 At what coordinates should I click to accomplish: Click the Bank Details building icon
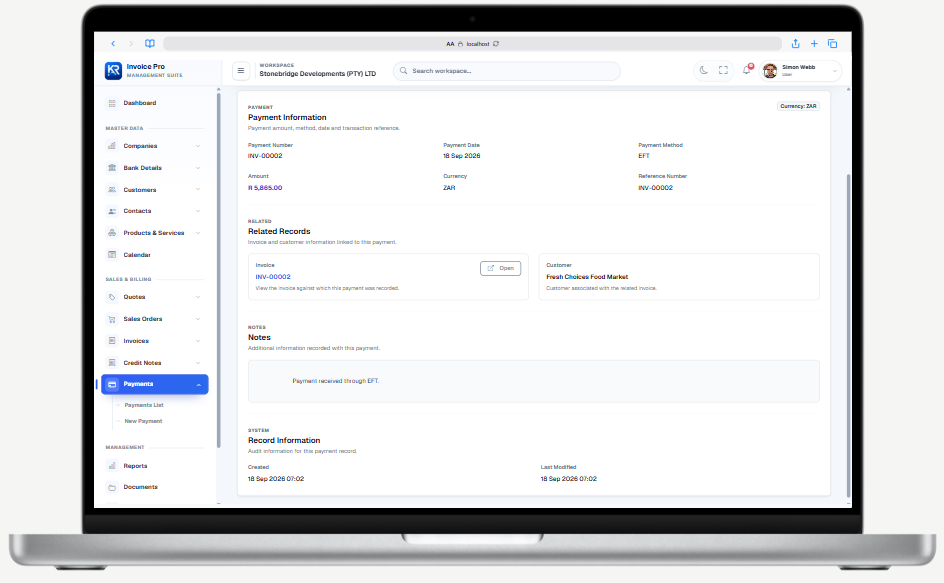click(x=112, y=167)
